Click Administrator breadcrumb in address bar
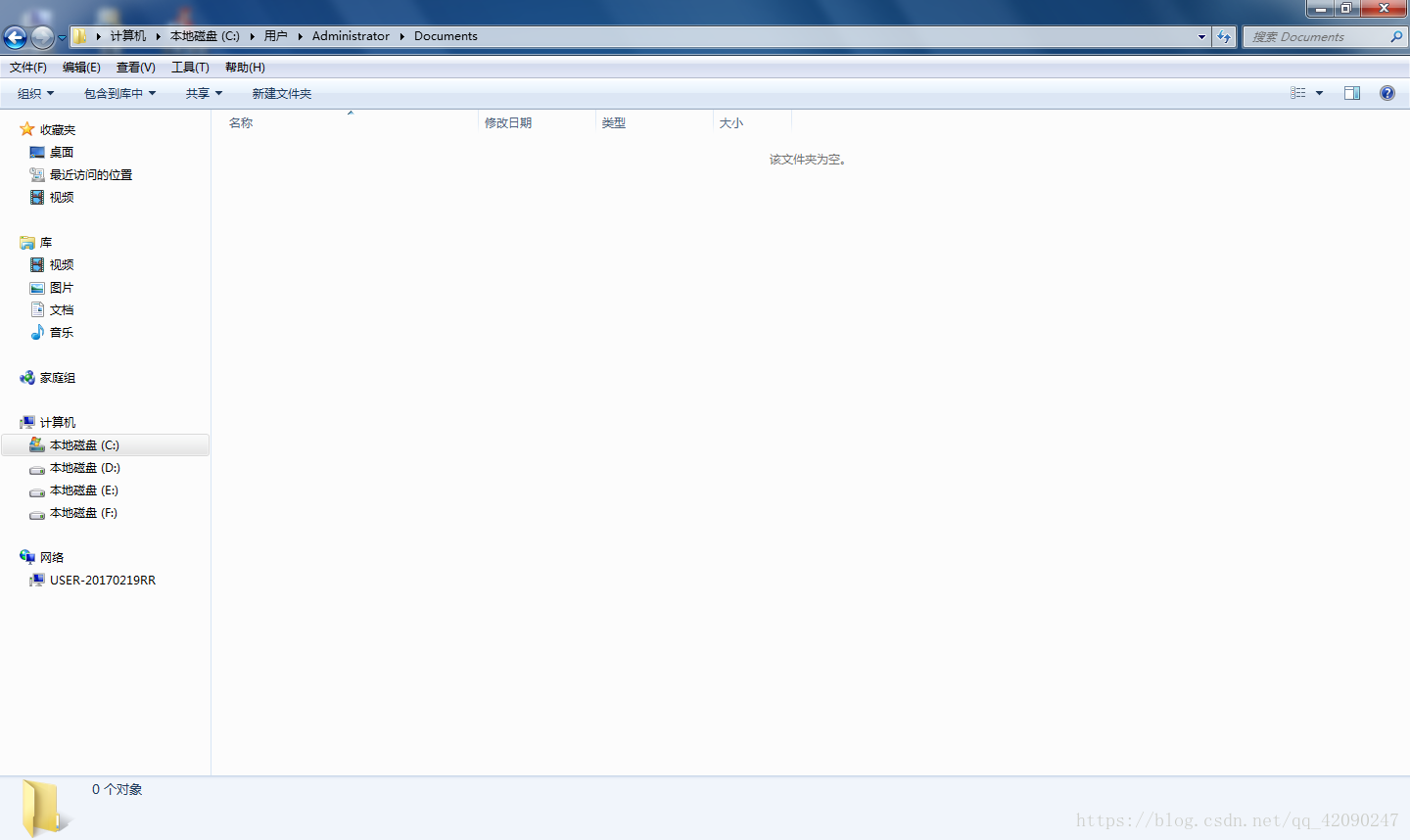This screenshot has height=840, width=1410. (x=351, y=36)
